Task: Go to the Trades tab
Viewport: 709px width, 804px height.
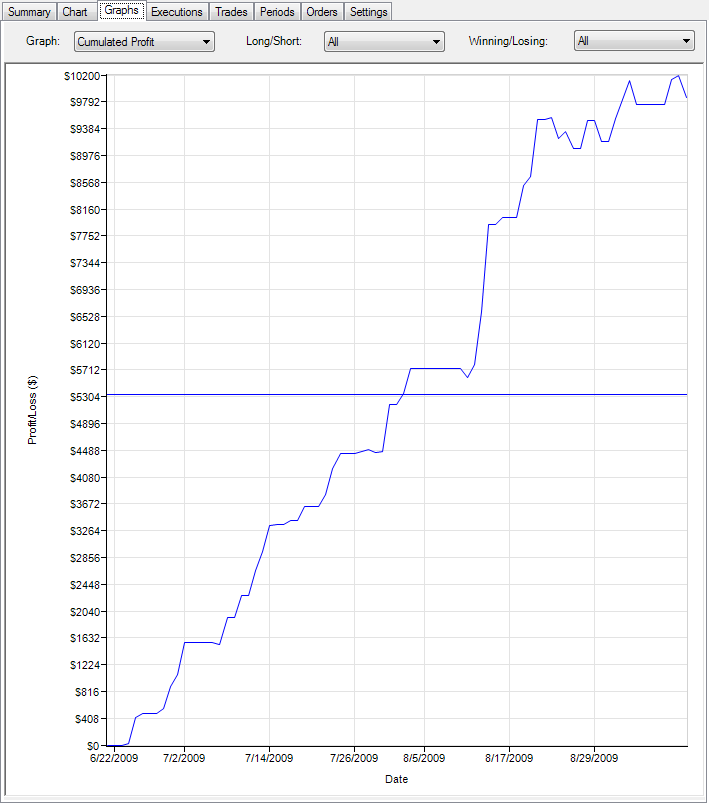Action: [x=231, y=12]
